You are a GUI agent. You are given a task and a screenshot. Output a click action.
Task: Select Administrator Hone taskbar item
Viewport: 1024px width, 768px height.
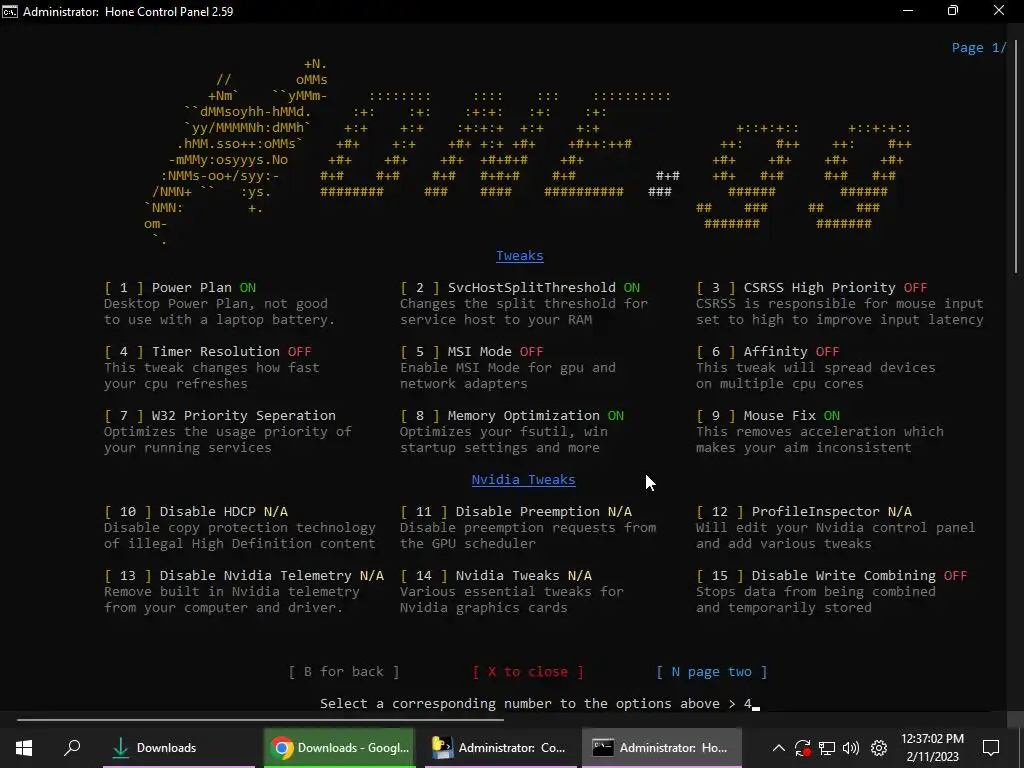pyautogui.click(x=662, y=748)
